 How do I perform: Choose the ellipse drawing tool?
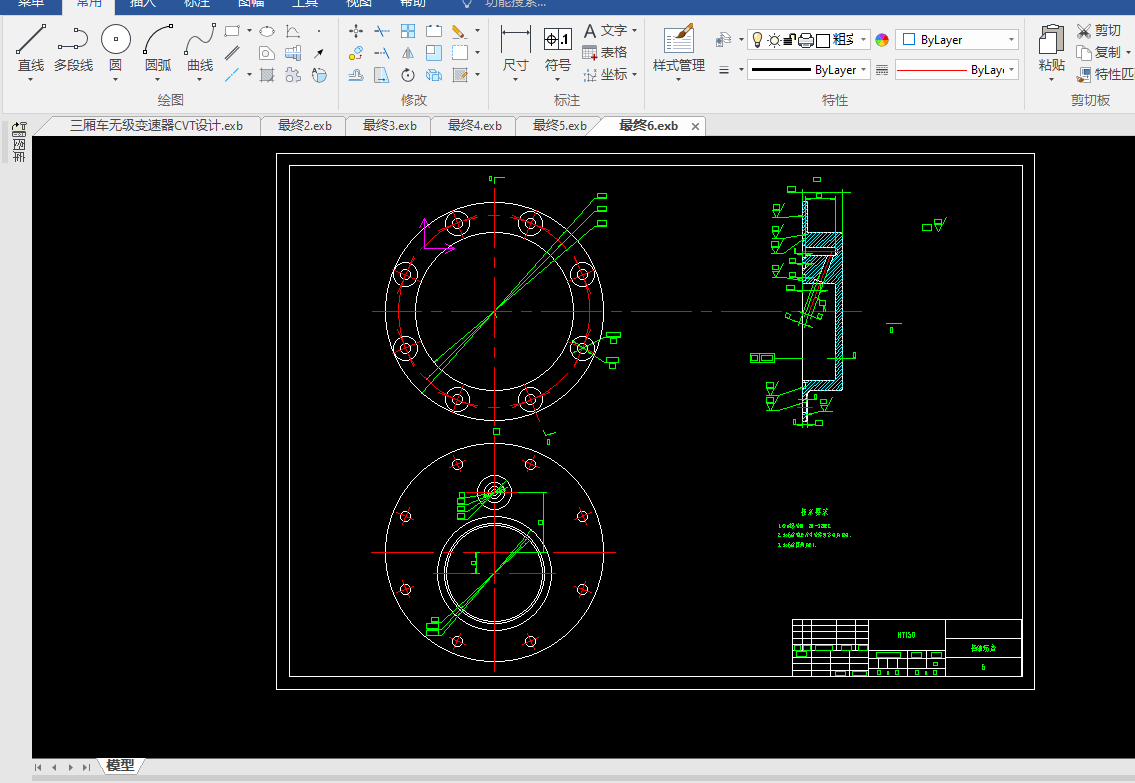[x=267, y=31]
